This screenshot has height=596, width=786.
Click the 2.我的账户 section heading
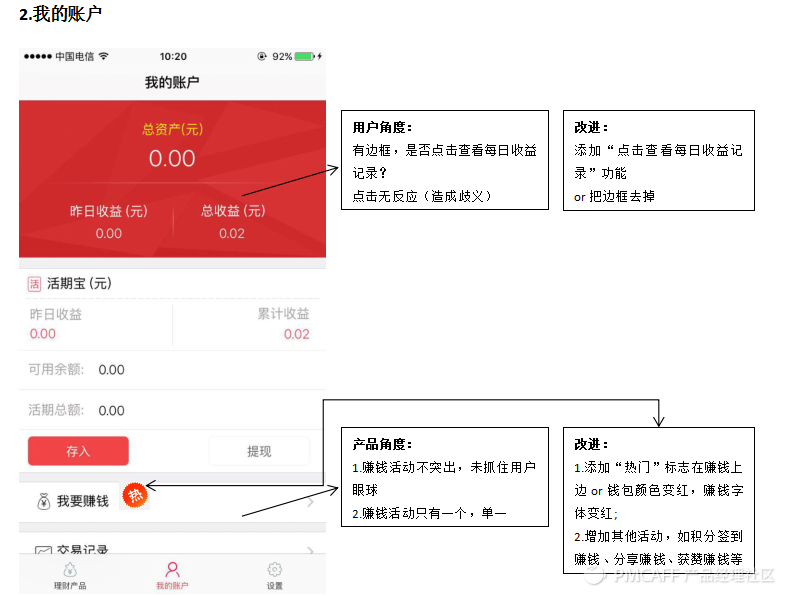[61, 14]
